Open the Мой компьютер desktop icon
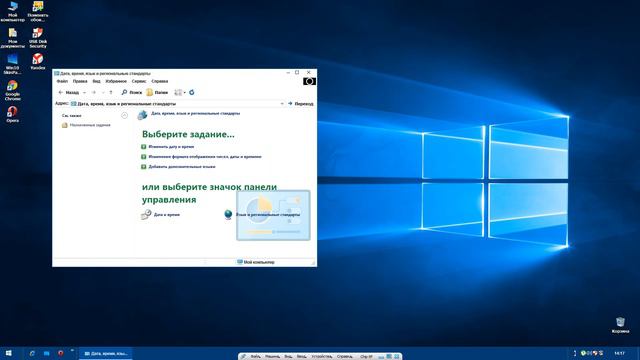640x360 pixels. [13, 11]
